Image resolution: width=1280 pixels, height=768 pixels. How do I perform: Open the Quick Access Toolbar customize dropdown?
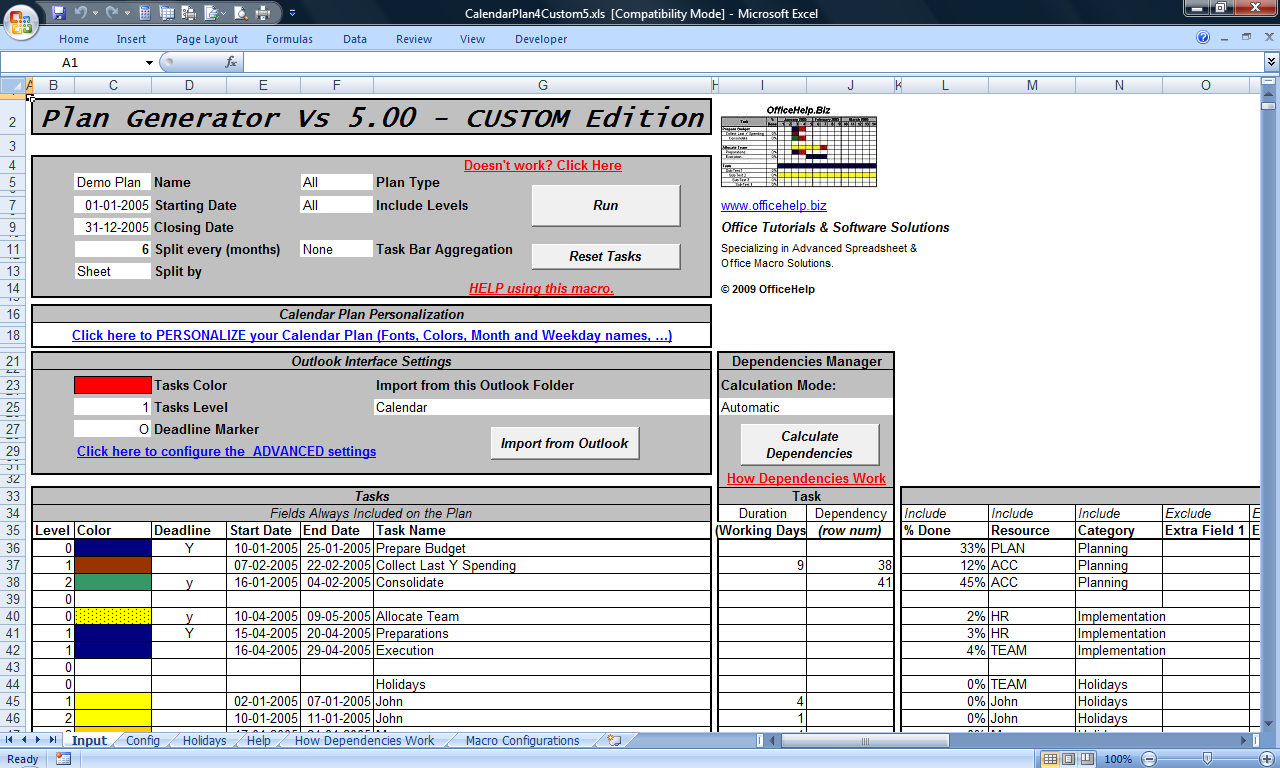(292, 13)
